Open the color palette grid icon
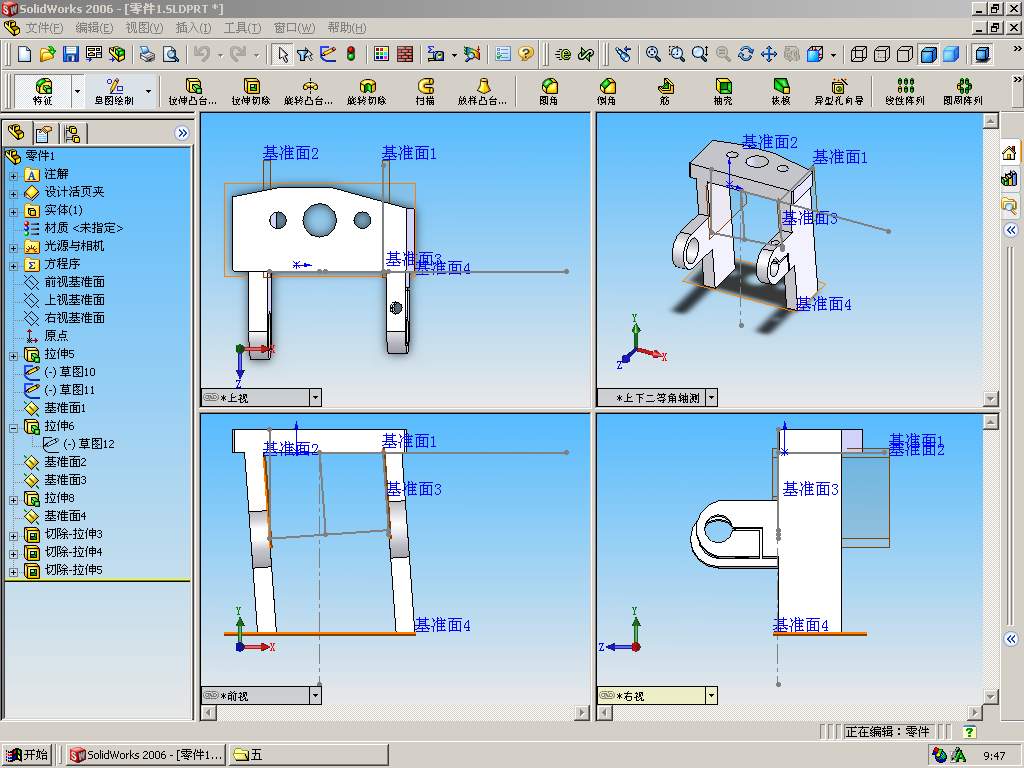The image size is (1024, 768). pos(381,54)
